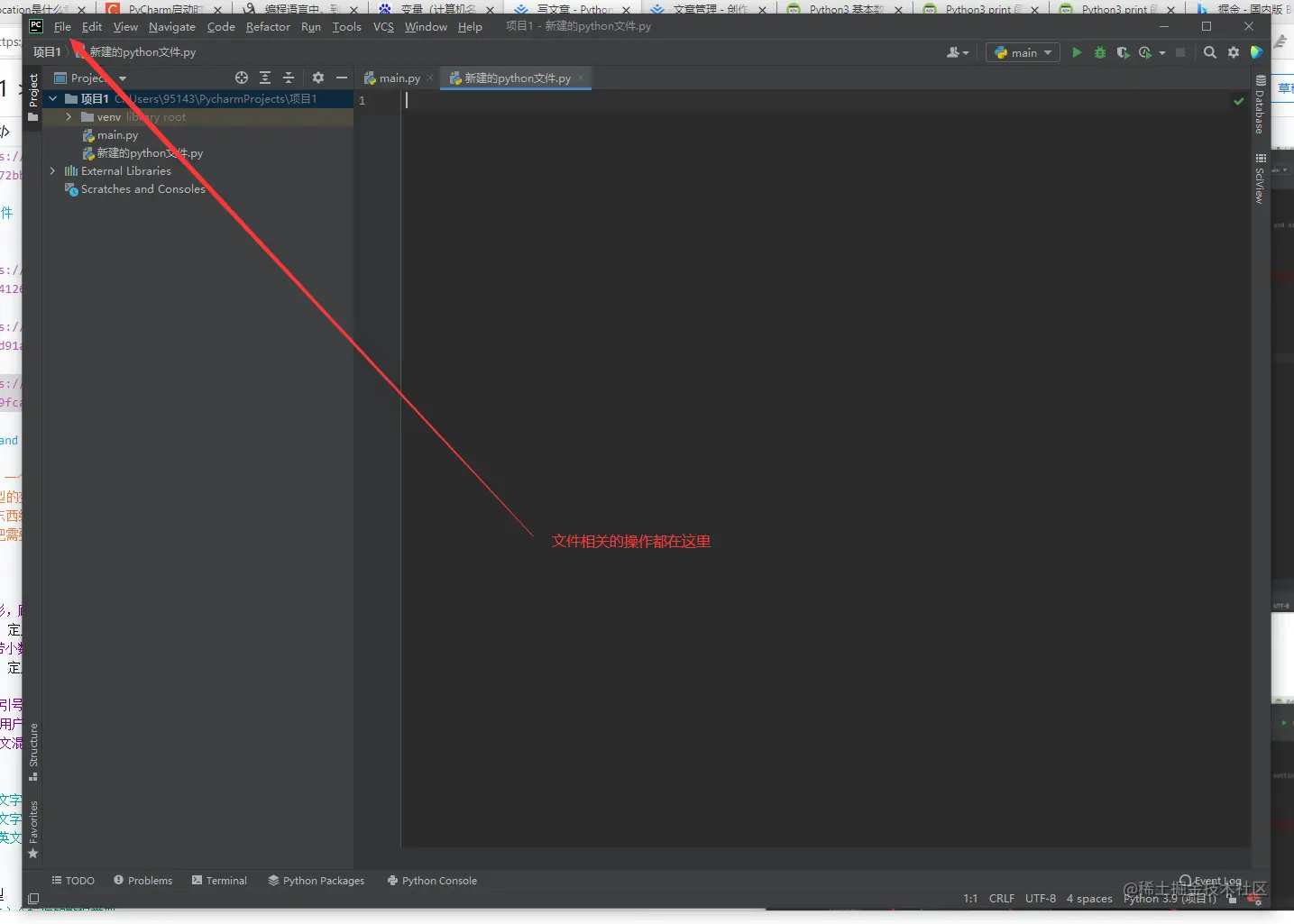Select Scratches and Consoles

pyautogui.click(x=135, y=189)
